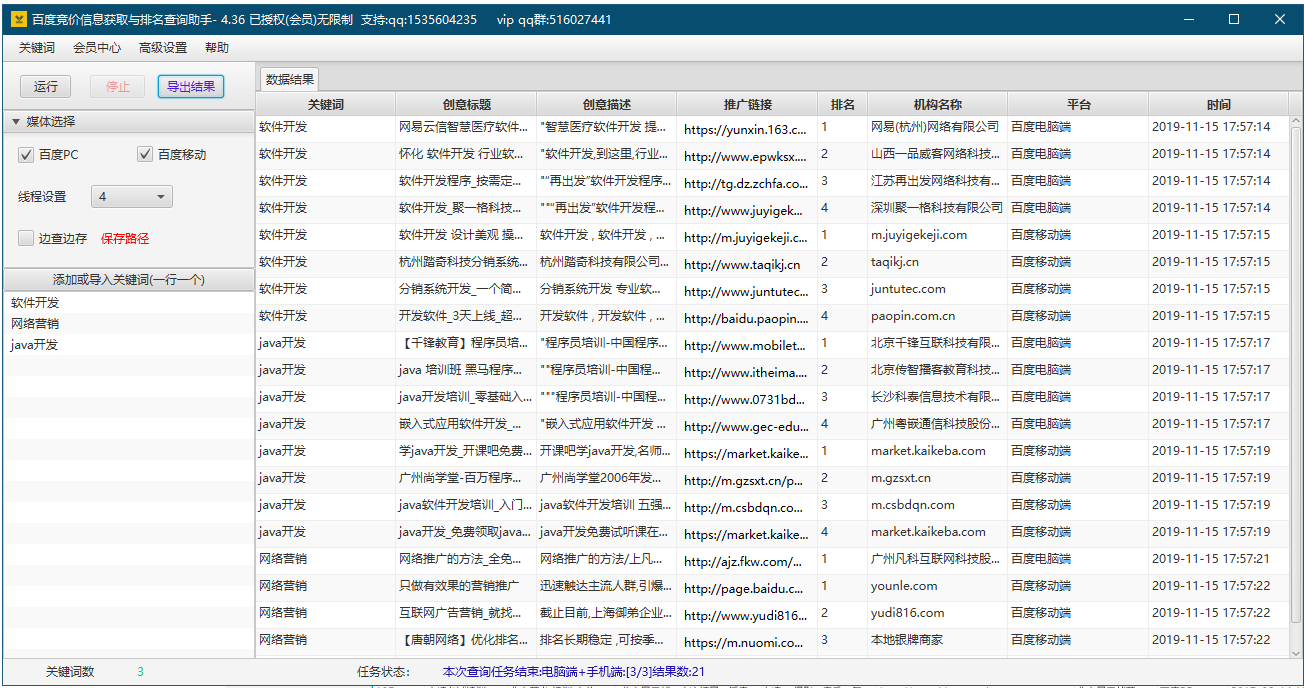Viewport: 1304px width, 688px height.
Task: Enable the 边查边存 checkbox
Action: 27,238
